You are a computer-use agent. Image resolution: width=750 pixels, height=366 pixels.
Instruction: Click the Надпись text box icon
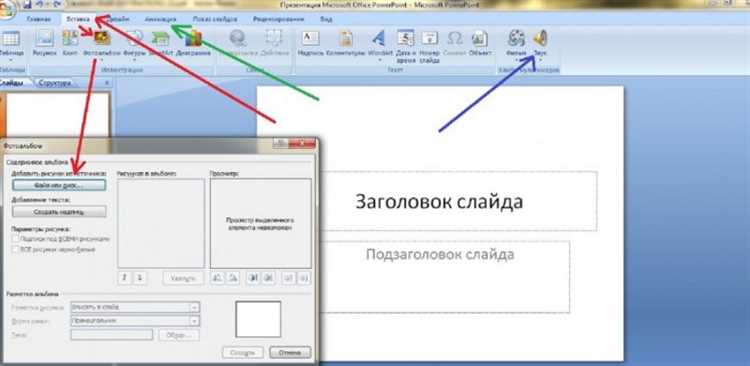coord(311,39)
